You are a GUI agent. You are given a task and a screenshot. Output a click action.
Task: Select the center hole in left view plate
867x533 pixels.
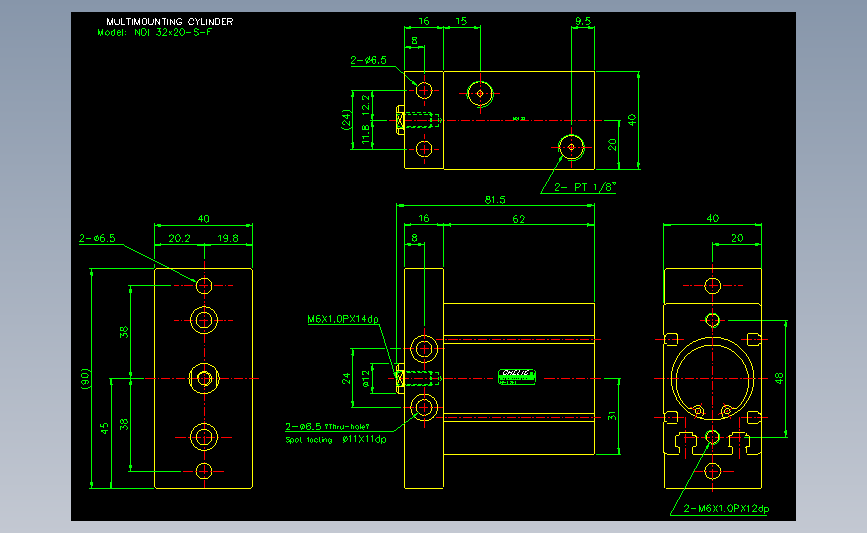204,379
